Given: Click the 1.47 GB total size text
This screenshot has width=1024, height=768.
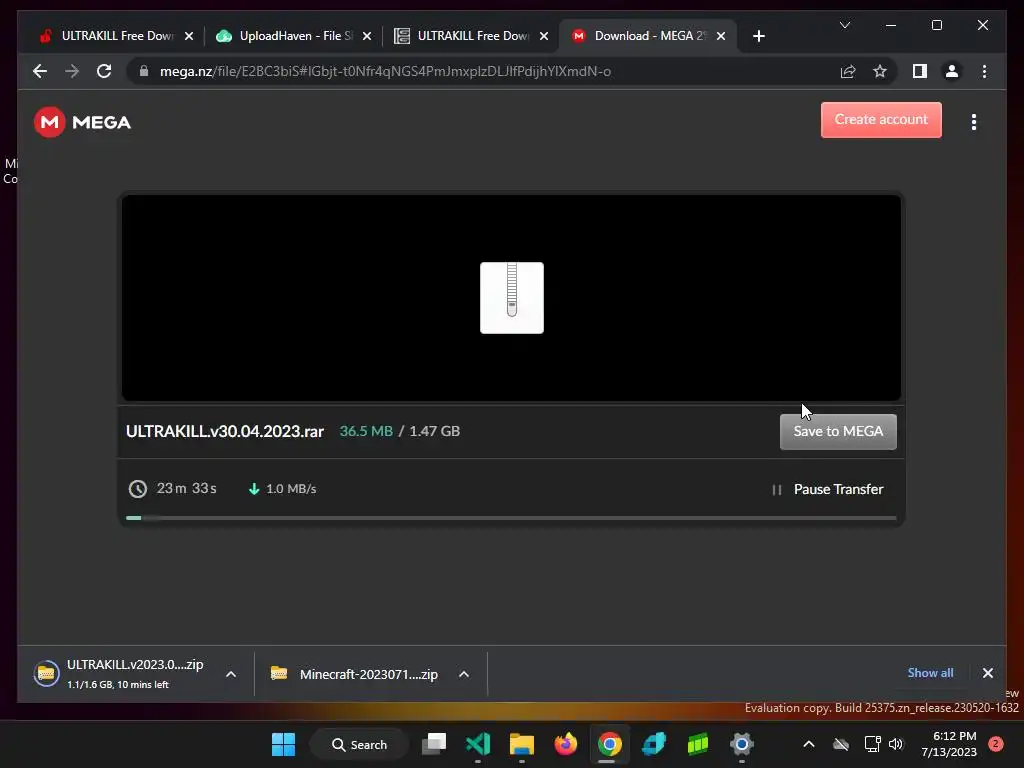Looking at the screenshot, I should [434, 431].
